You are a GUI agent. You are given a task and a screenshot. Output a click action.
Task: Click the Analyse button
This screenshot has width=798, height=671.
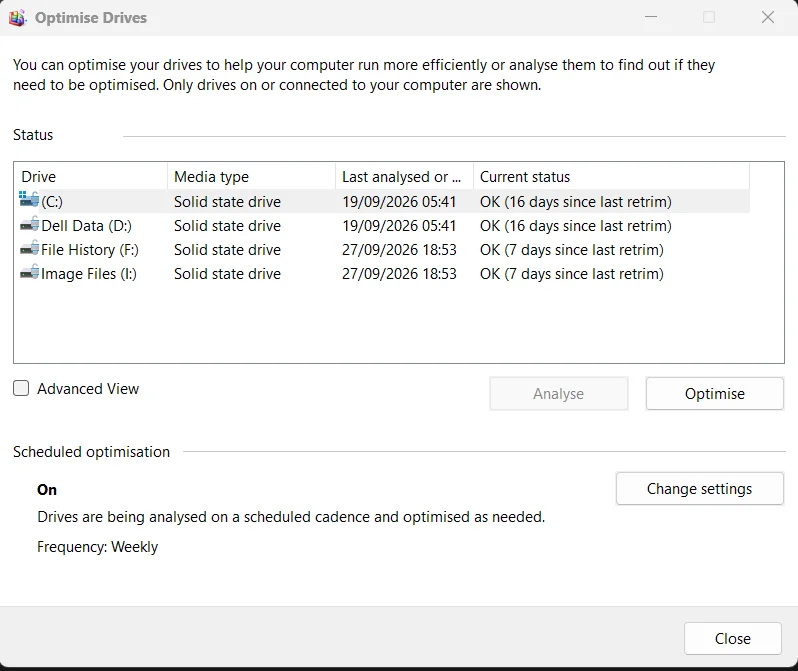(x=558, y=394)
